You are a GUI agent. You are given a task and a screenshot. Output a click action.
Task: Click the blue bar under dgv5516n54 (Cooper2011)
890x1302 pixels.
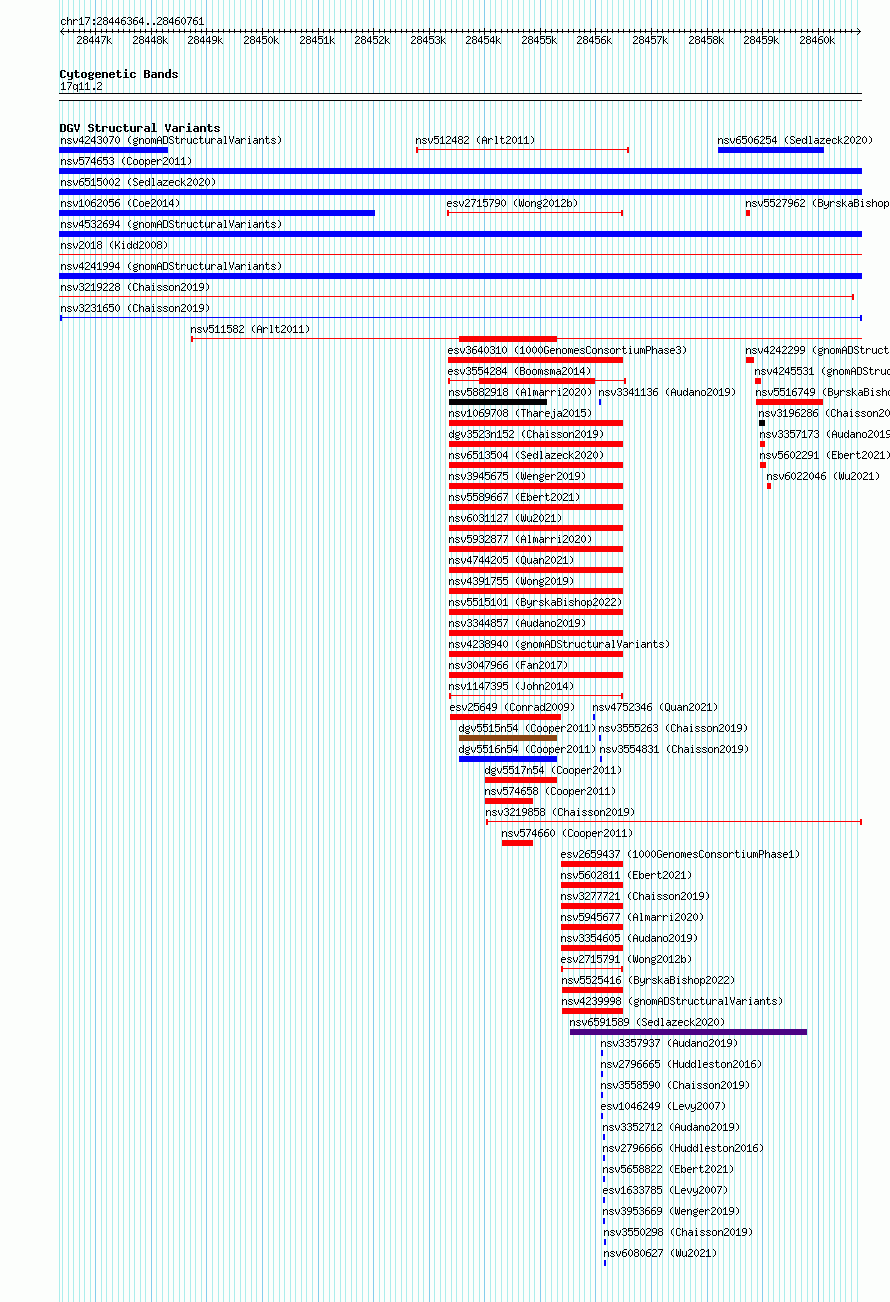(508, 759)
